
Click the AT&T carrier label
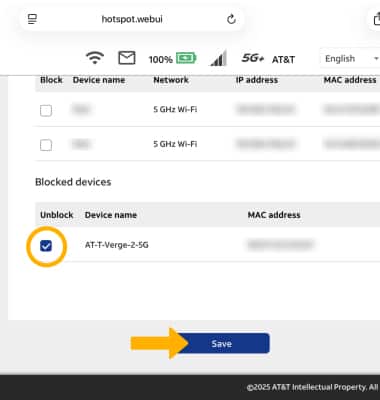point(283,60)
